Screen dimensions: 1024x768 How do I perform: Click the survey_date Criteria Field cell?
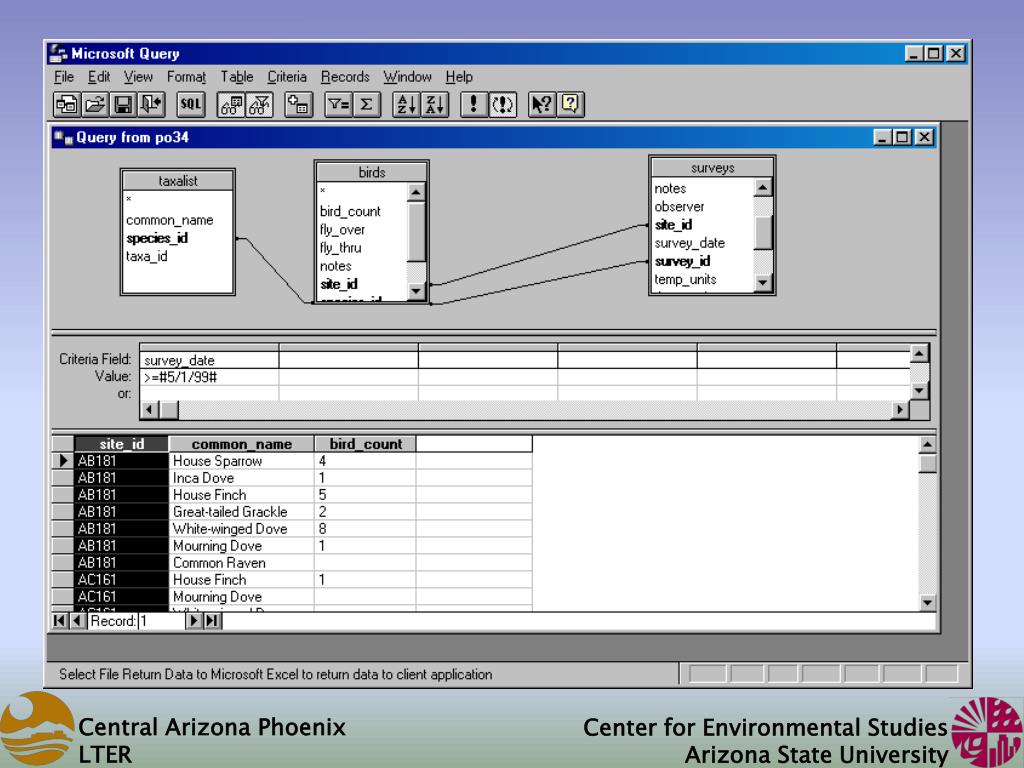[209, 360]
